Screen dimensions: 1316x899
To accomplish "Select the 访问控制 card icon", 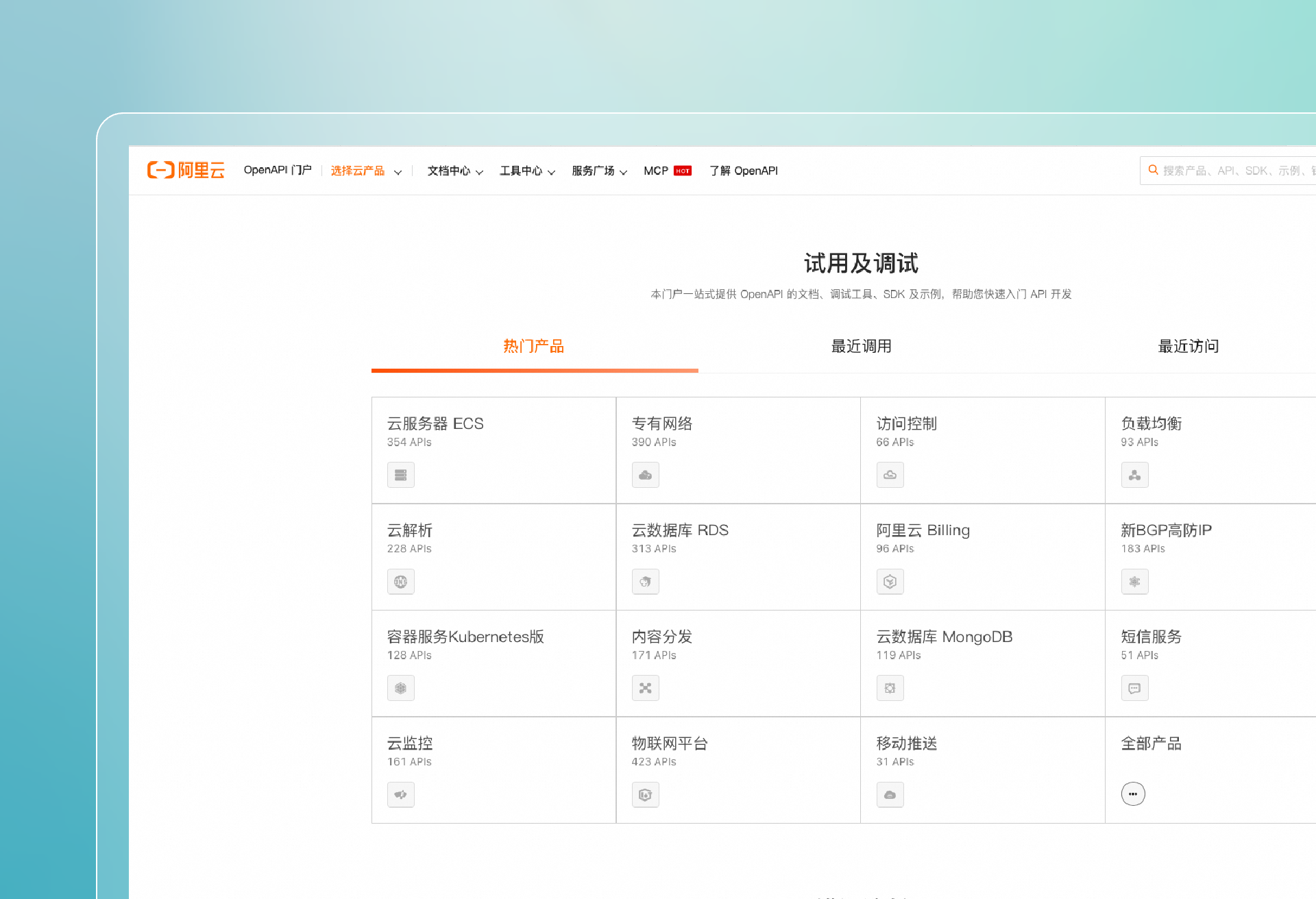I will (x=890, y=474).
